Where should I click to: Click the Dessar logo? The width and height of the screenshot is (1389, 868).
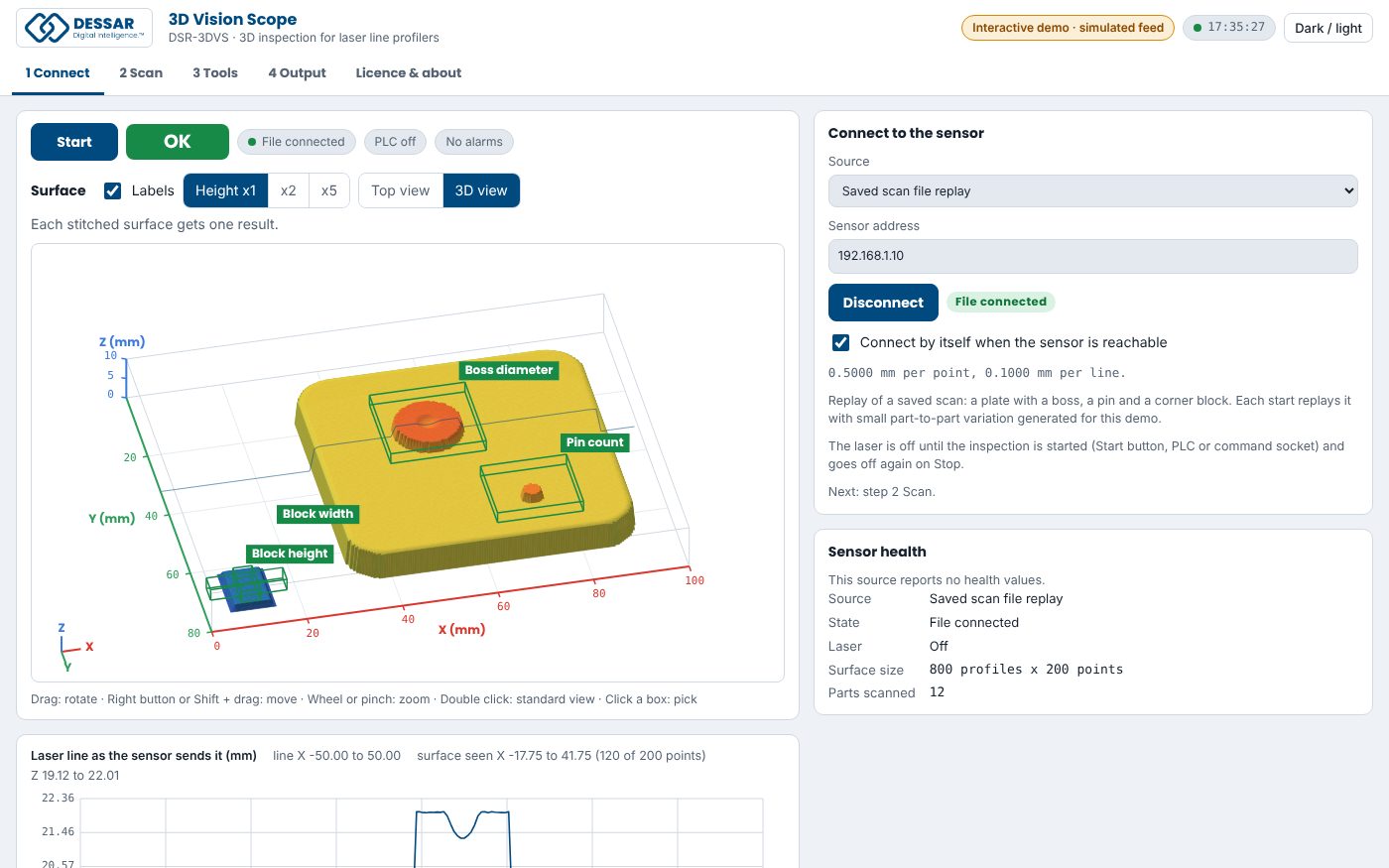tap(84, 28)
